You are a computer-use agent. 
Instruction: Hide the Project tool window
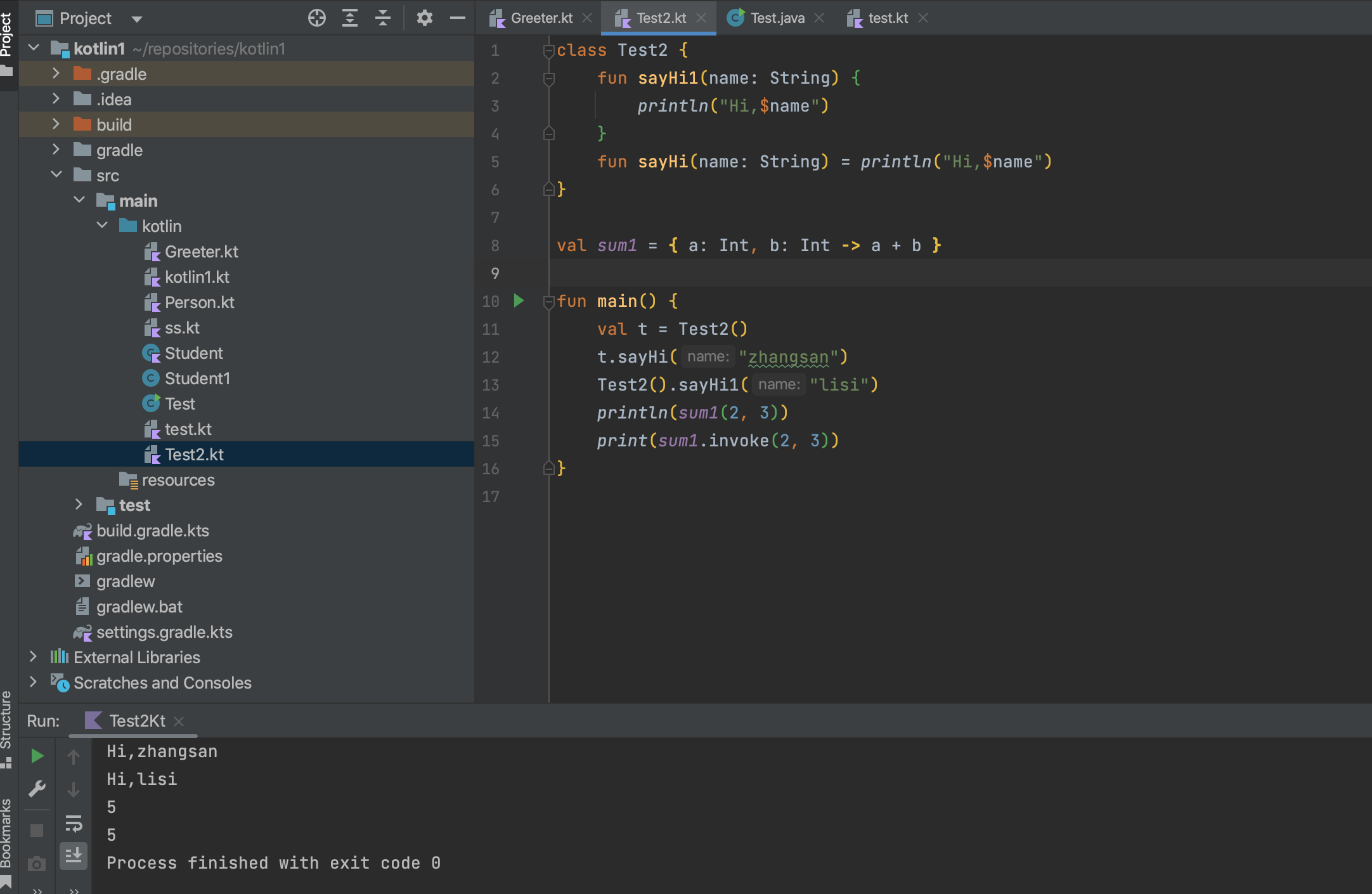[457, 18]
